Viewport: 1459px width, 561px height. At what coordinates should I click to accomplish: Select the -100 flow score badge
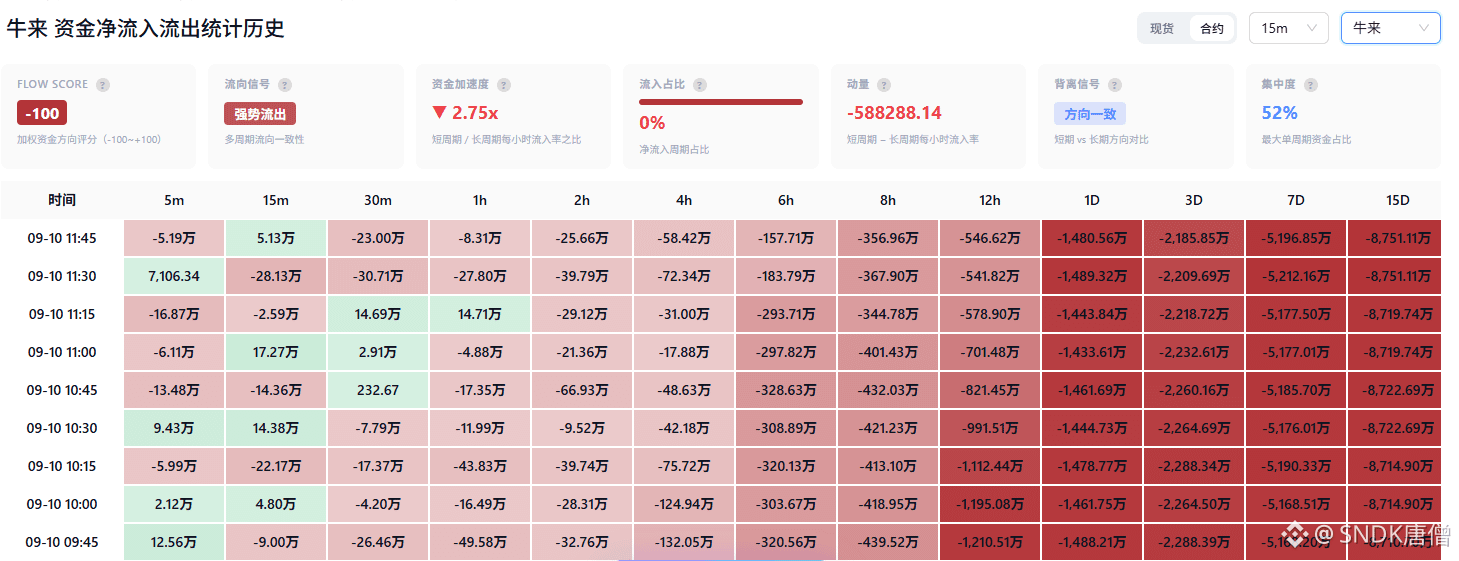(42, 114)
